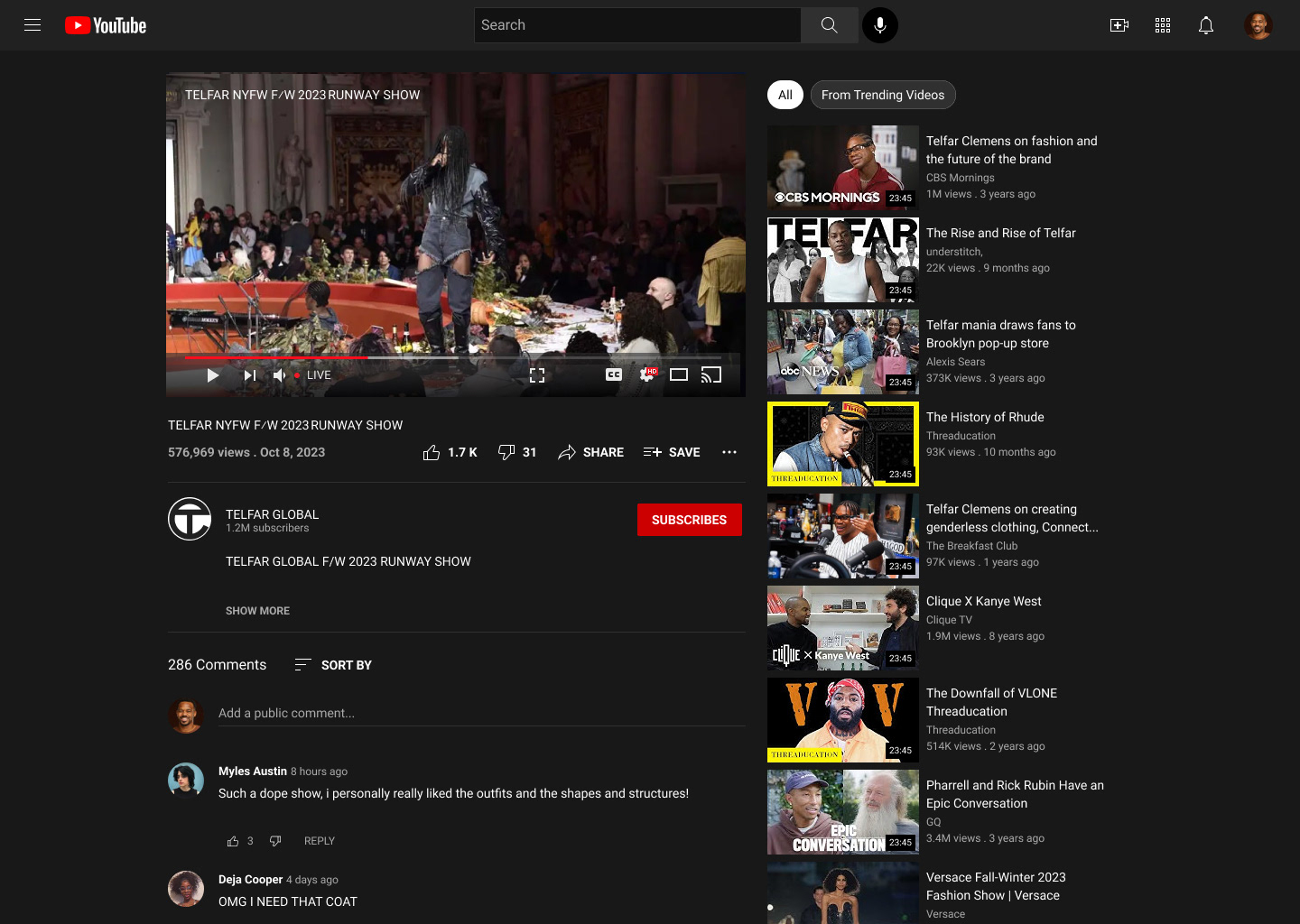Image resolution: width=1300 pixels, height=924 pixels.
Task: Select the All filter chip
Action: pyautogui.click(x=785, y=95)
